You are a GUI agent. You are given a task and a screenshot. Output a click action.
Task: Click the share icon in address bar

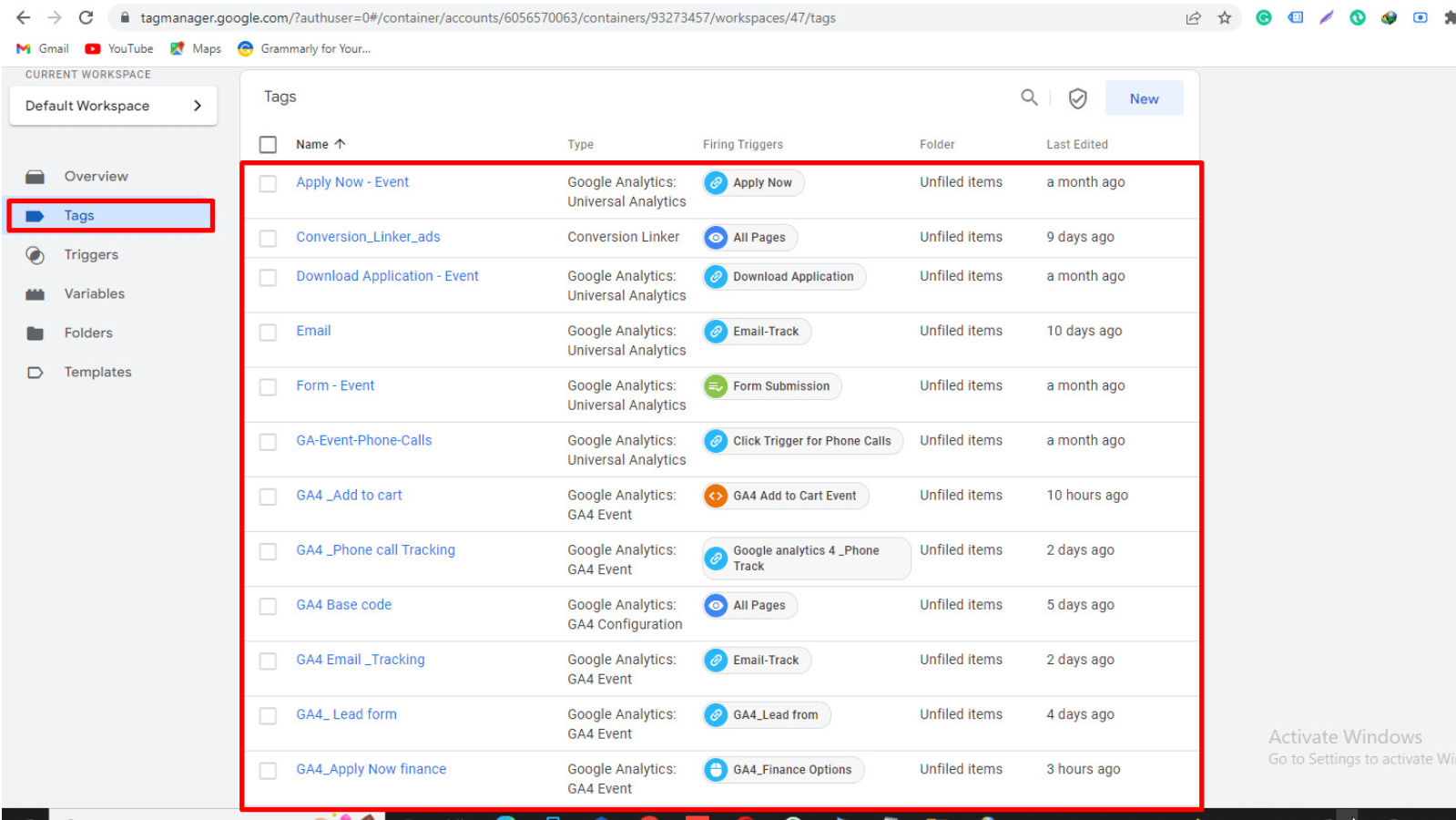(1193, 17)
